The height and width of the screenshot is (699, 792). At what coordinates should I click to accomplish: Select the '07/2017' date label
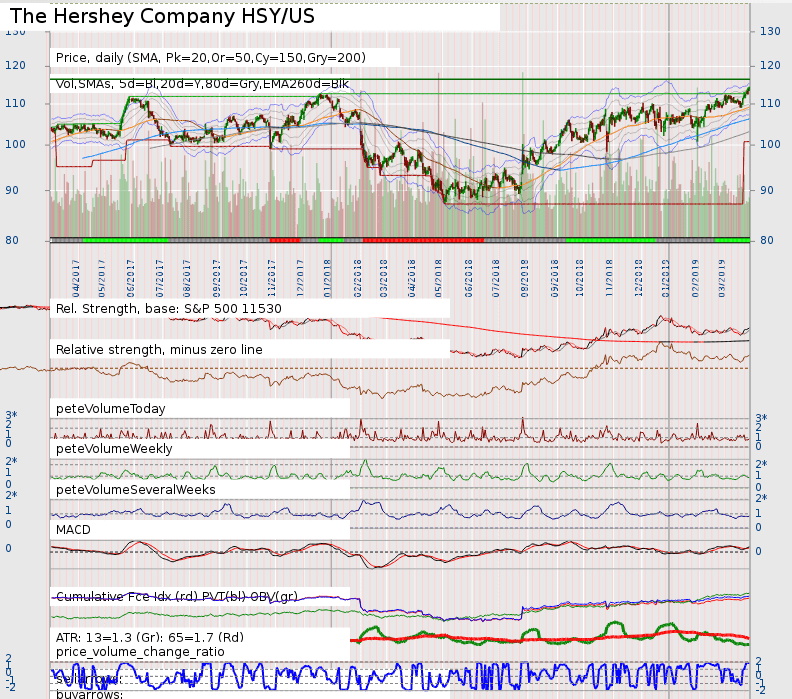160,278
